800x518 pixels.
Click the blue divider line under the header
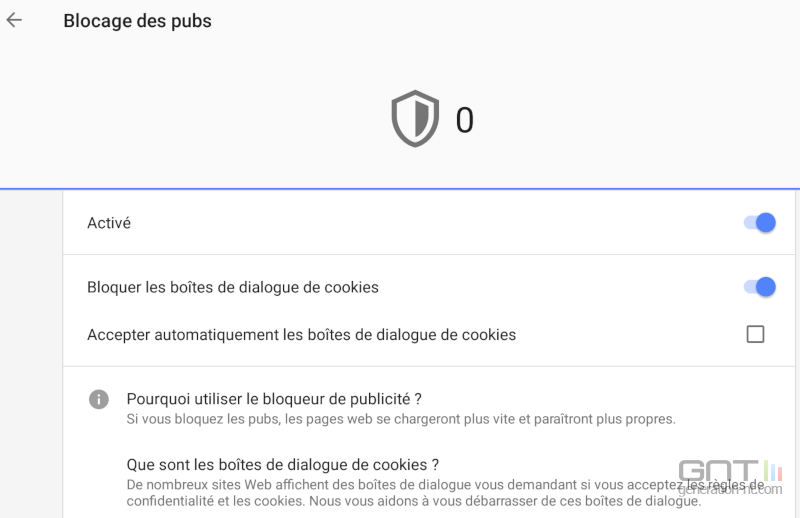click(x=400, y=189)
